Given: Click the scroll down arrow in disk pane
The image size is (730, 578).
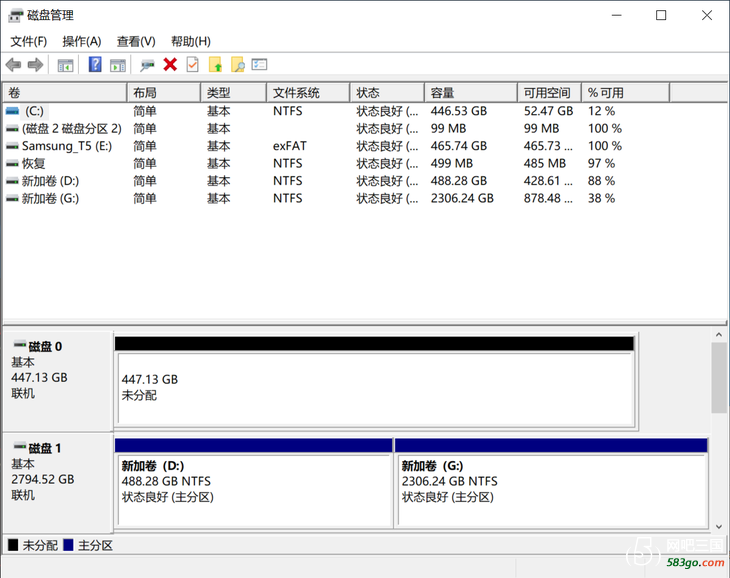Looking at the screenshot, I should (x=719, y=527).
